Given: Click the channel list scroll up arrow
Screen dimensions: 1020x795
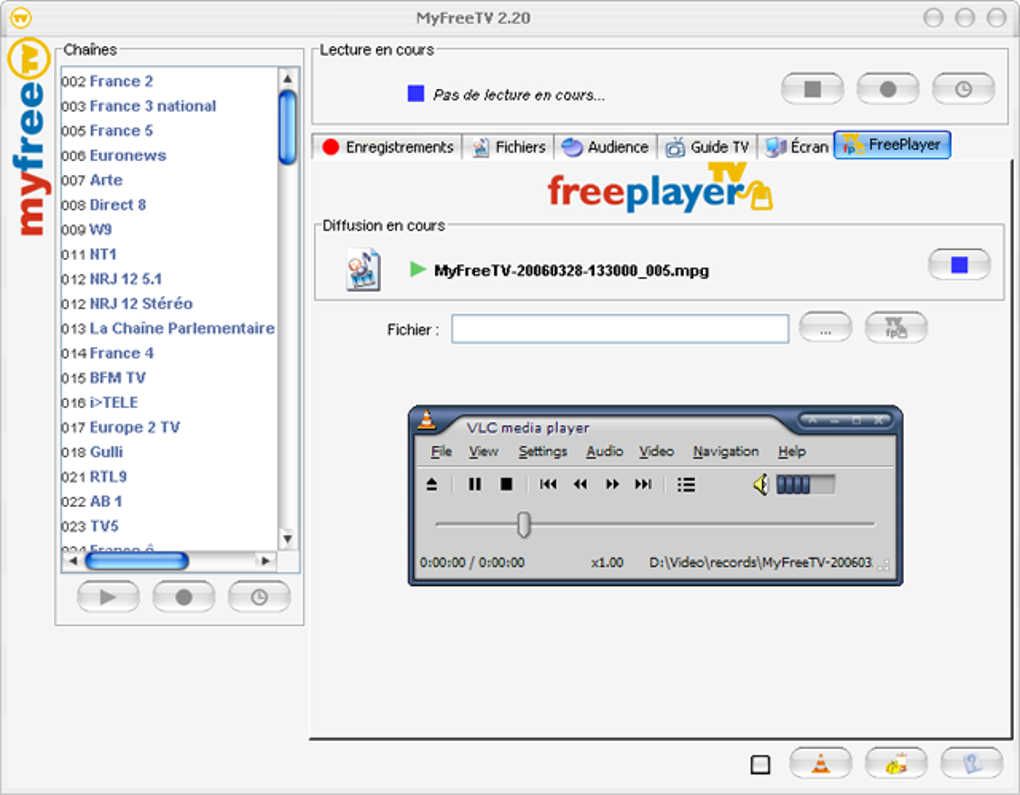Looking at the screenshot, I should 288,79.
